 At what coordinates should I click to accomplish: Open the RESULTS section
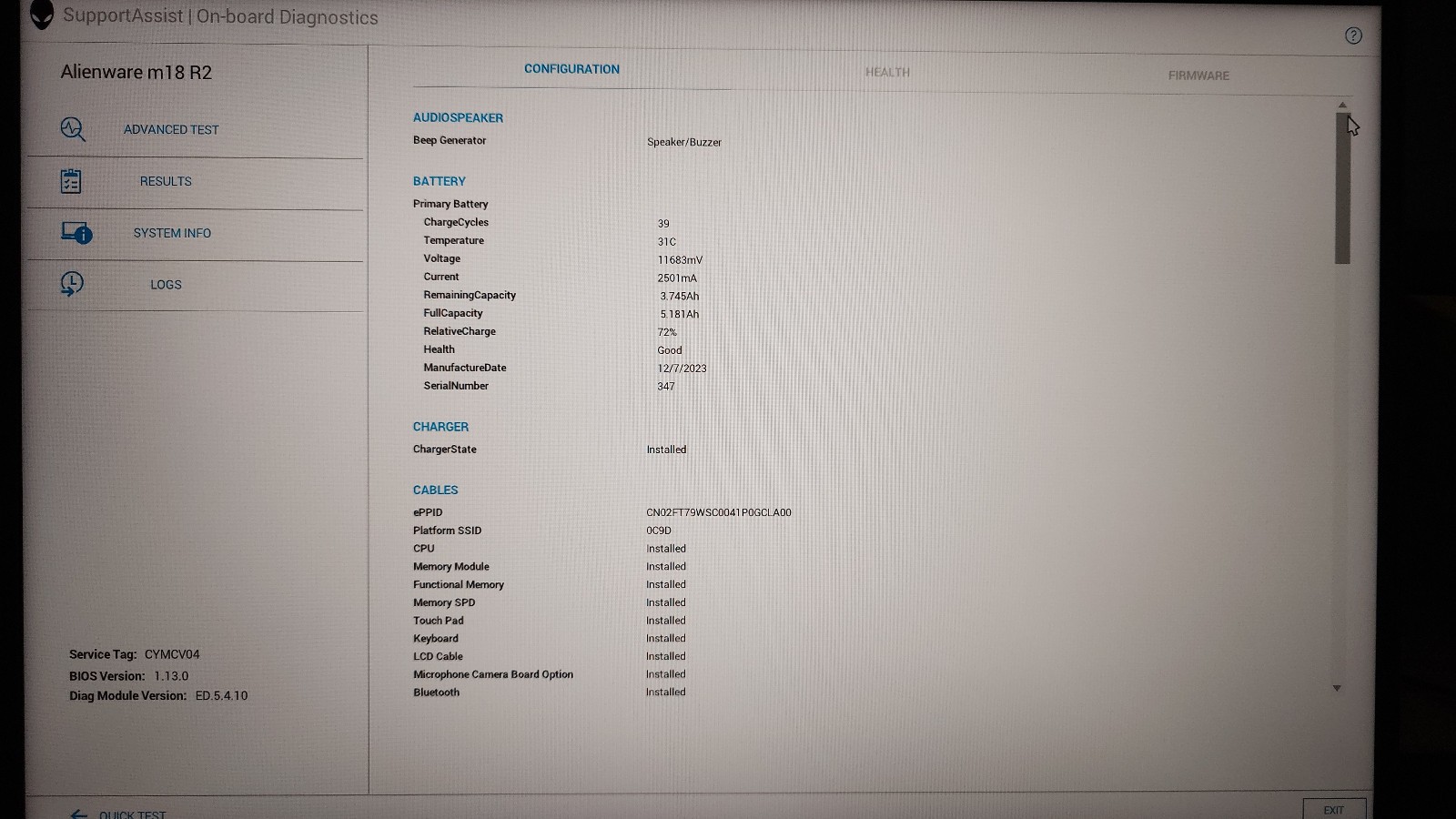166,181
